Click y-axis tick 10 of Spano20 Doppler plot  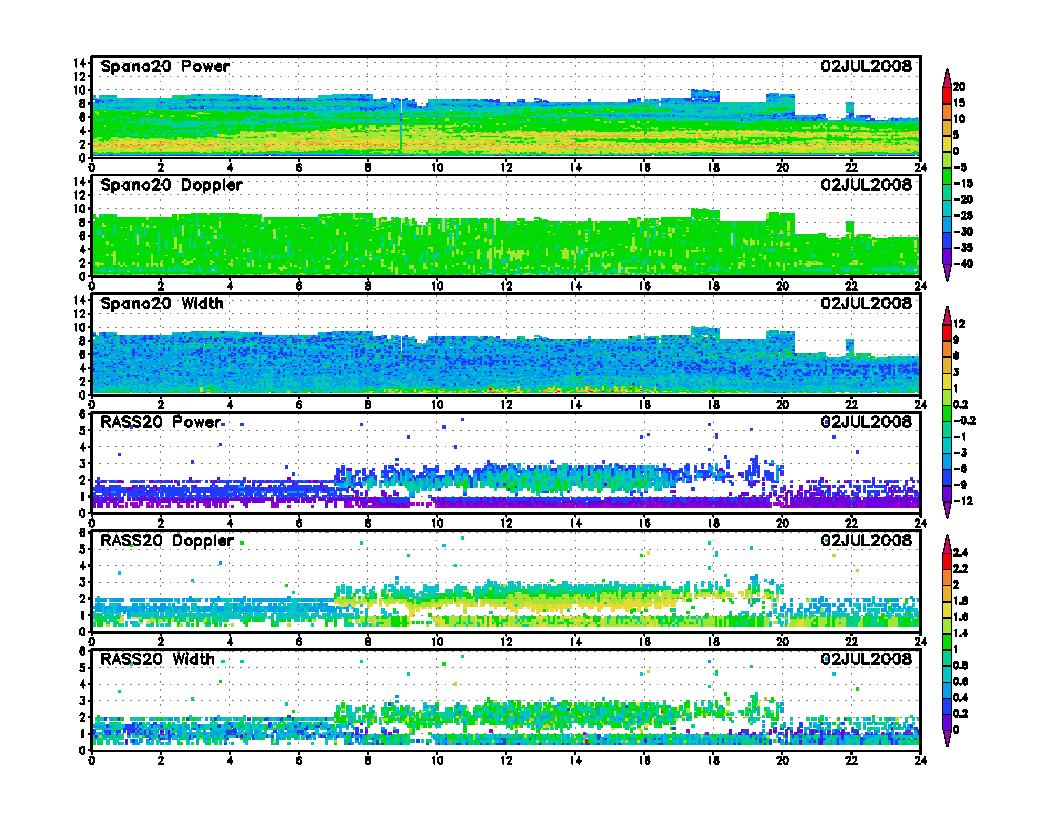(x=80, y=209)
